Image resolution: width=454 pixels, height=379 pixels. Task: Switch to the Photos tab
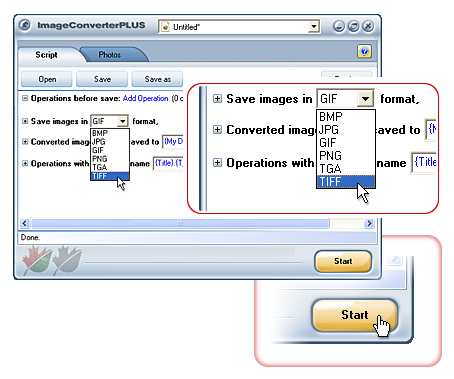[x=110, y=55]
